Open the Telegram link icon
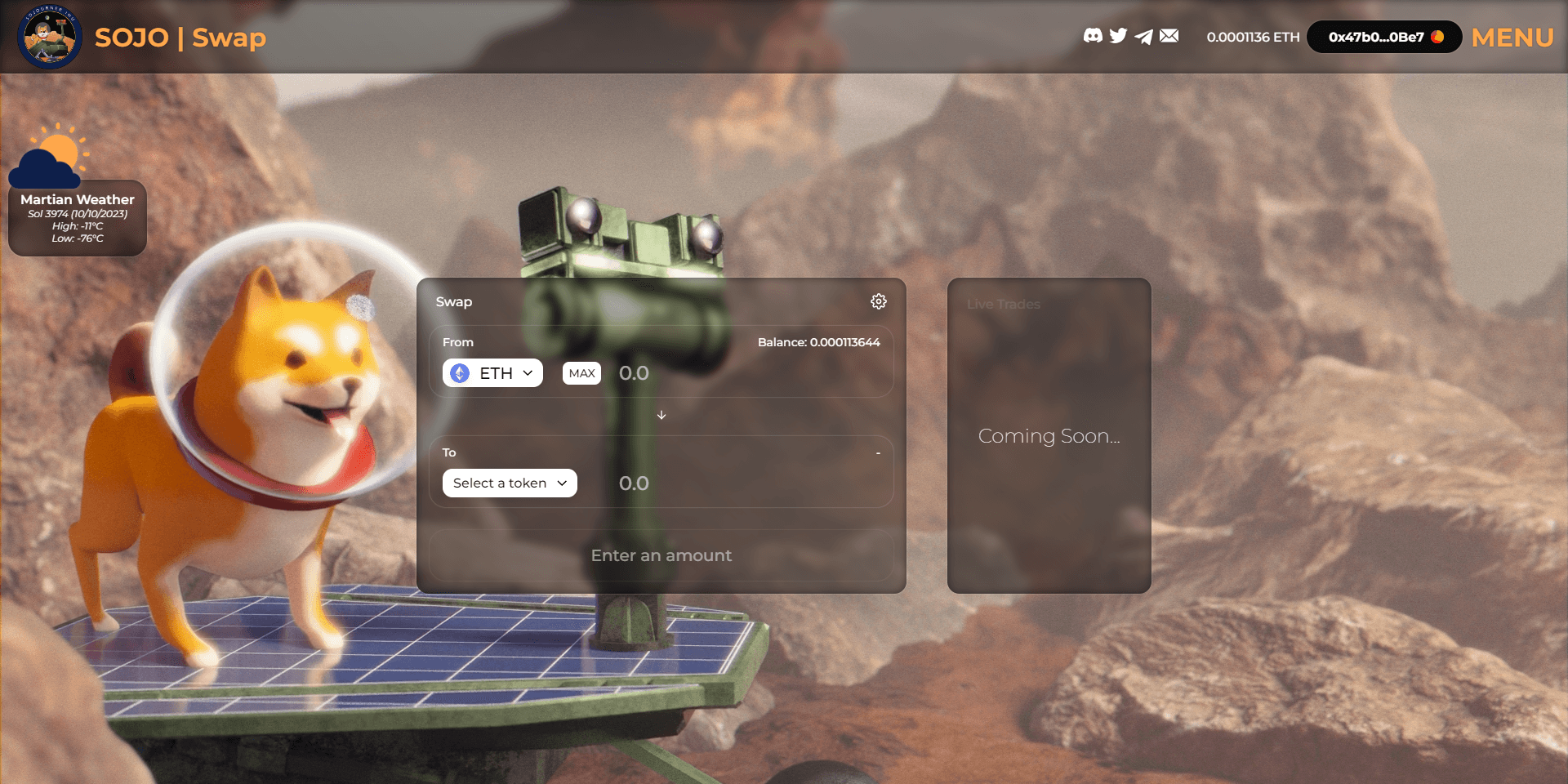1568x784 pixels. [x=1143, y=36]
